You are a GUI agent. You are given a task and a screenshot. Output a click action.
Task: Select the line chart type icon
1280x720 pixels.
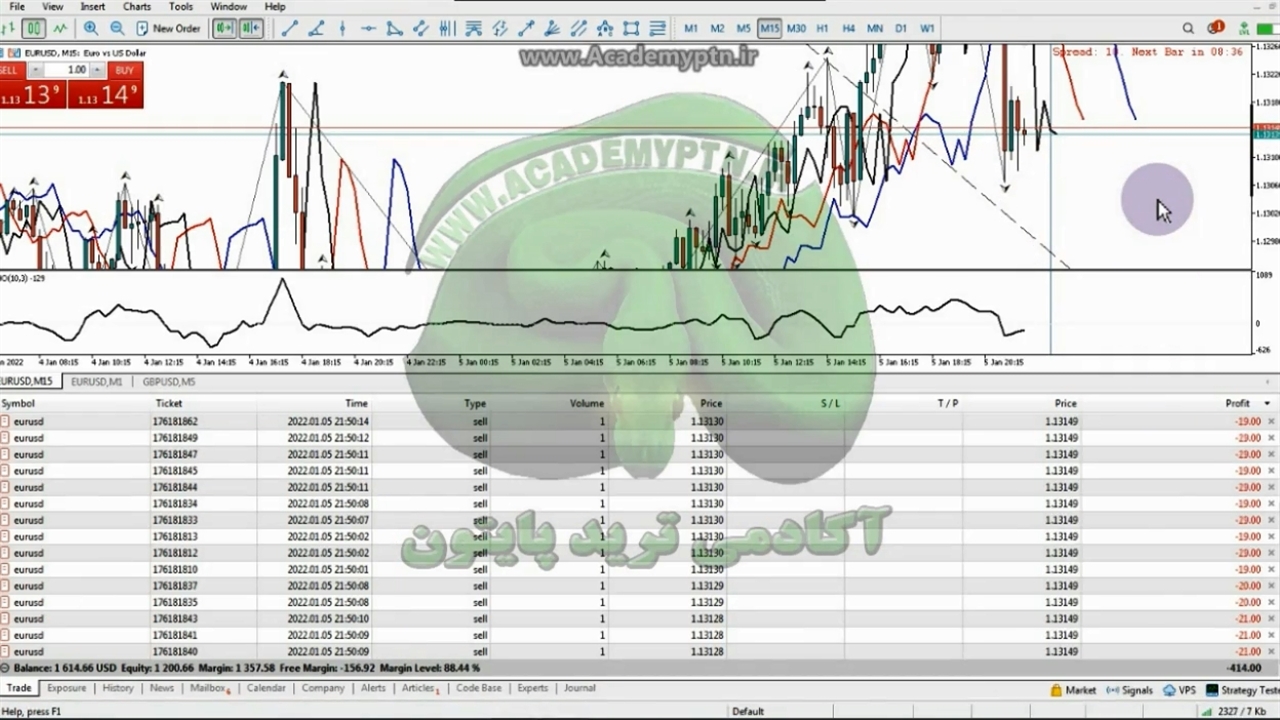tap(60, 29)
